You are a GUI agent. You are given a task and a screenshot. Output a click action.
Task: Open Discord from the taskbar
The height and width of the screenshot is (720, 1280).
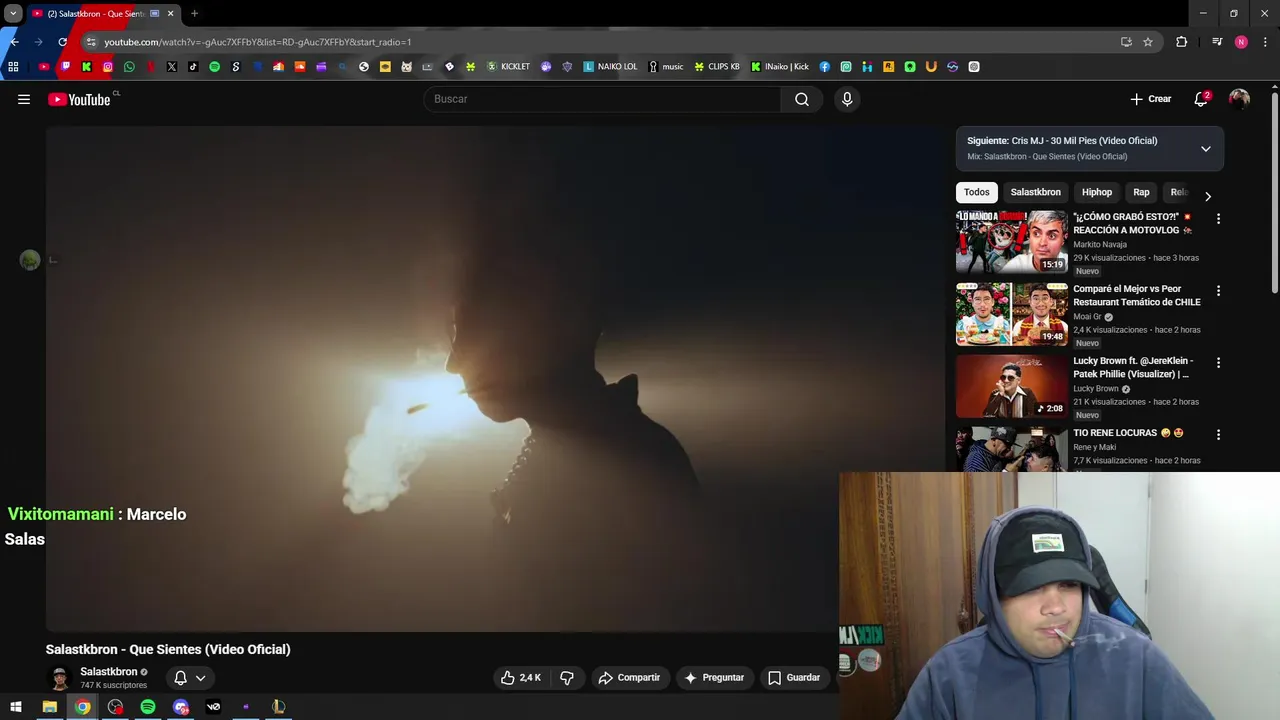pos(181,707)
